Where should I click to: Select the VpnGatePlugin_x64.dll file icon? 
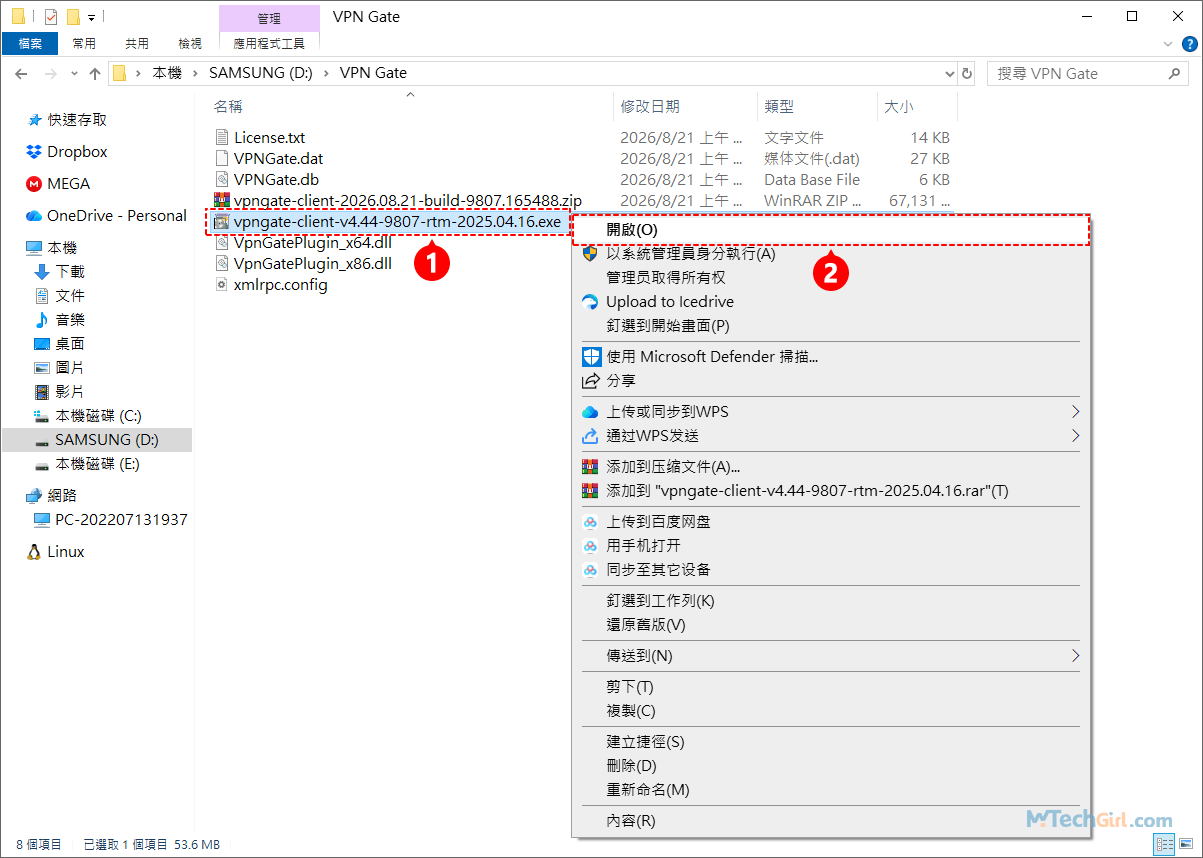[x=222, y=242]
